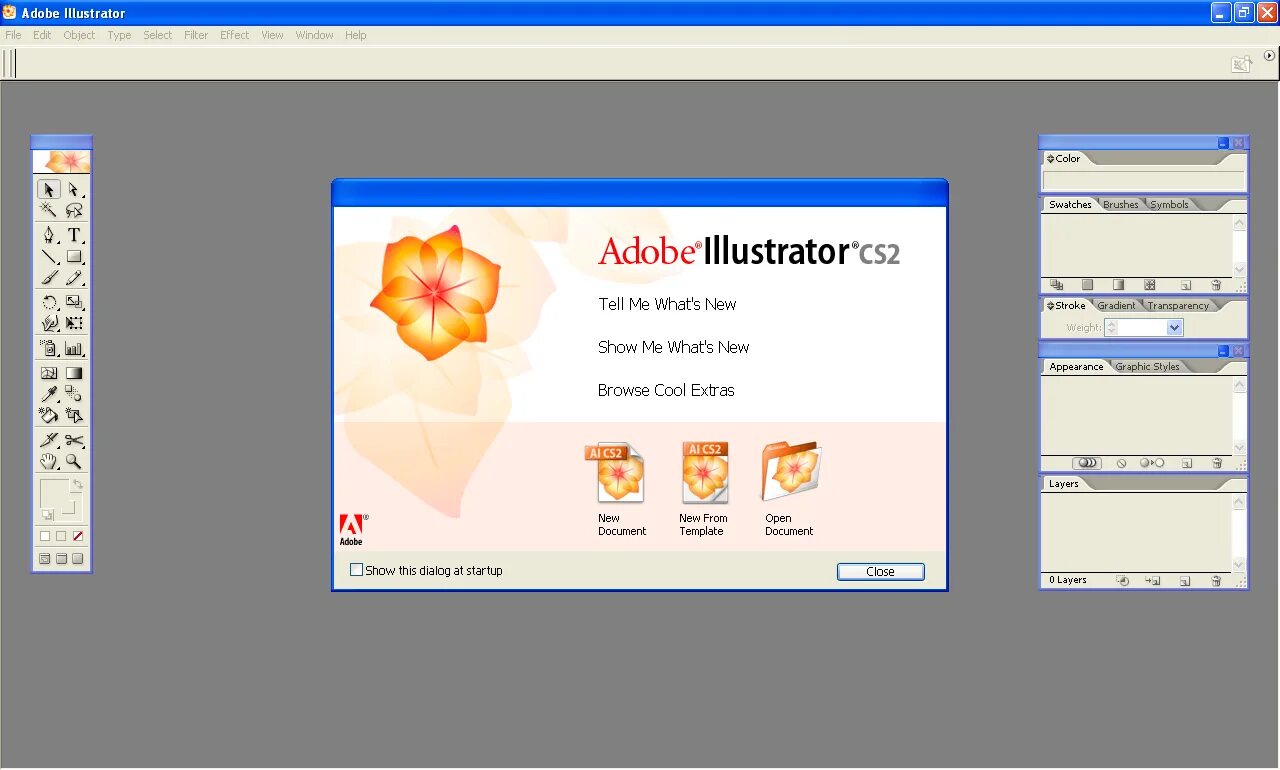Click the Fill color box in toolbox
The width and height of the screenshot is (1280, 770).
(54, 493)
